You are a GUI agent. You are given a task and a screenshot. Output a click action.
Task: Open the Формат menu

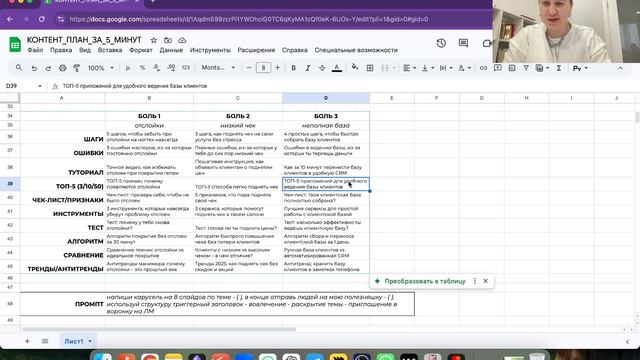pos(141,50)
